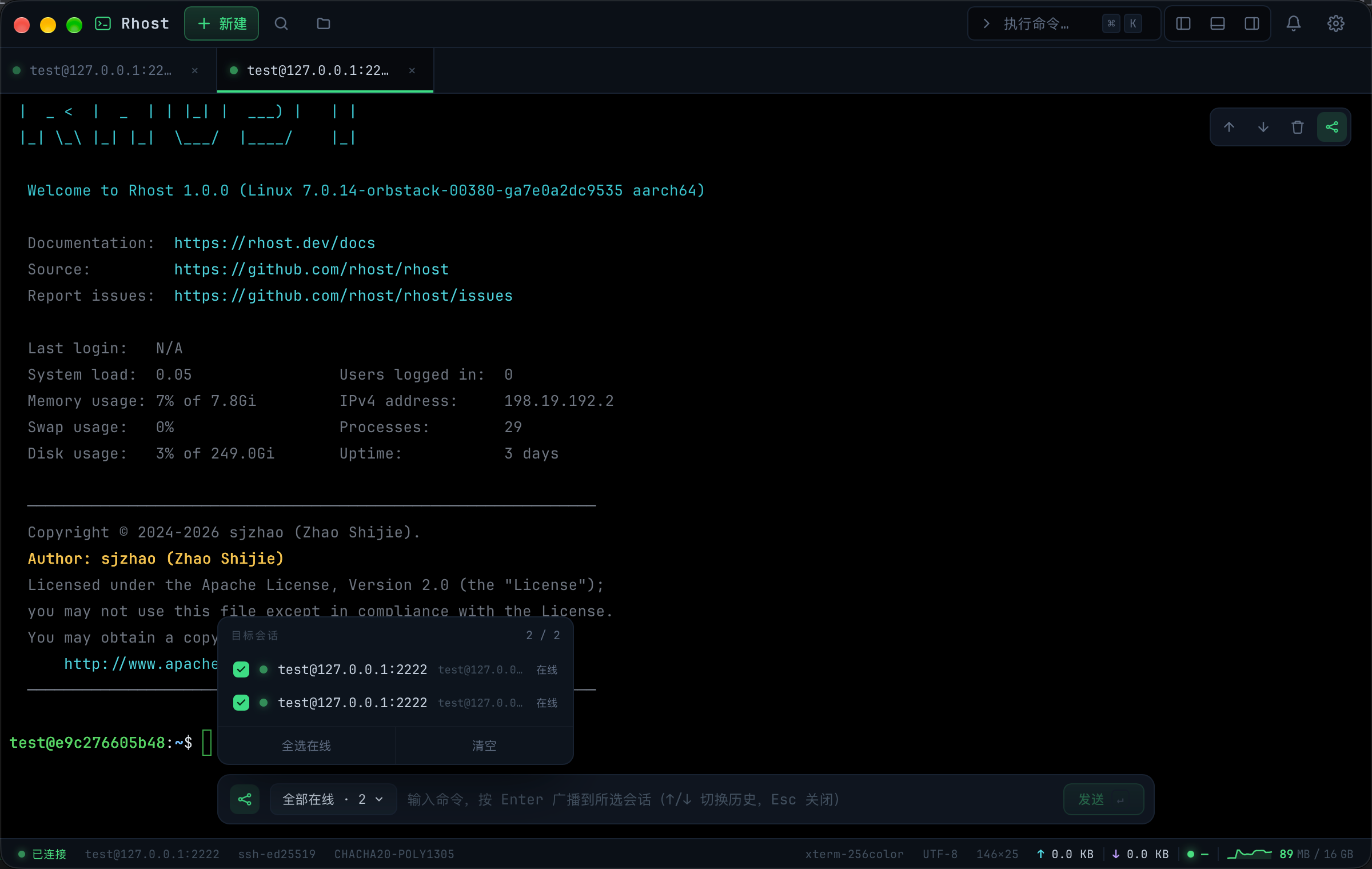Click the 目标会话 header label
The image size is (1372, 869).
[255, 635]
